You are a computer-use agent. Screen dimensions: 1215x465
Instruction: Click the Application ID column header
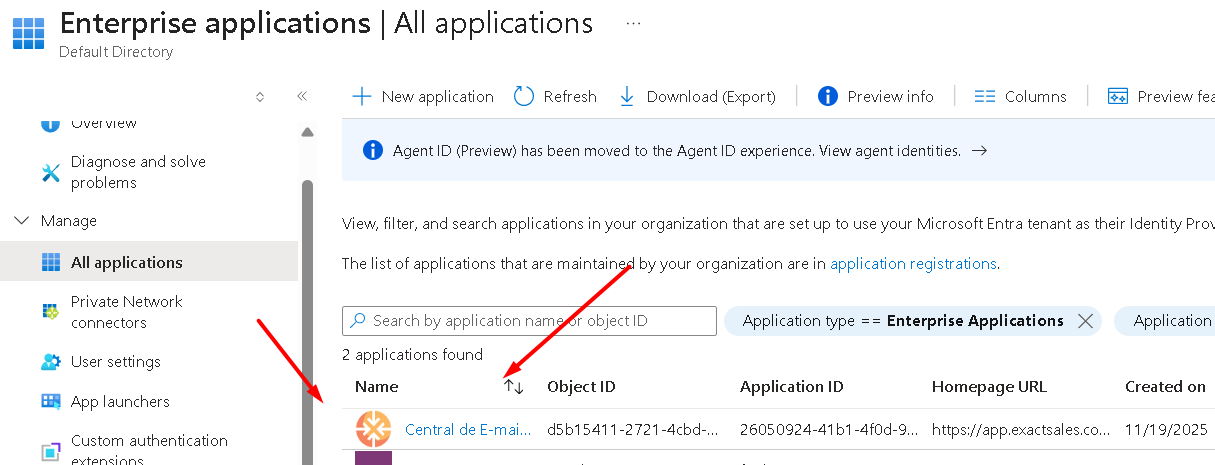(791, 386)
